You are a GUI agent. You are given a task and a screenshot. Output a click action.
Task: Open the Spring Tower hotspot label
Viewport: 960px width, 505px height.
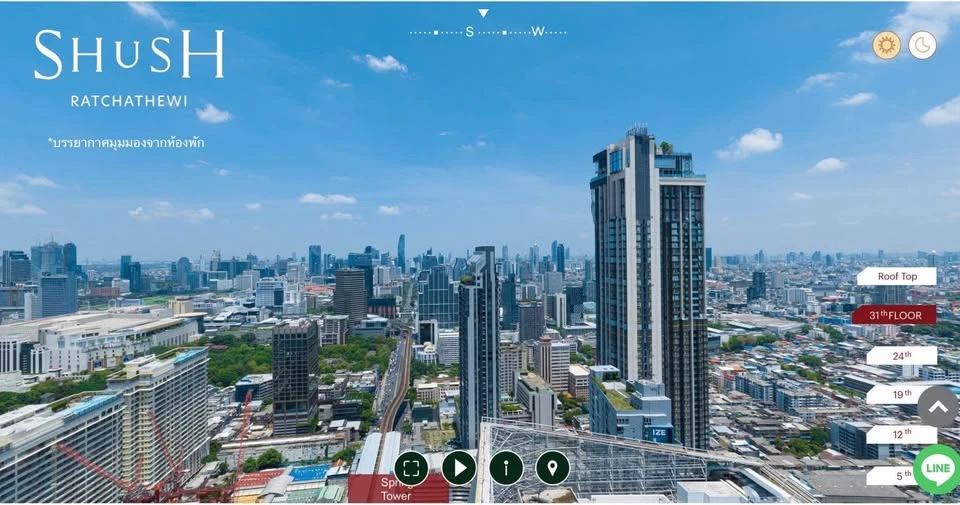(x=398, y=488)
